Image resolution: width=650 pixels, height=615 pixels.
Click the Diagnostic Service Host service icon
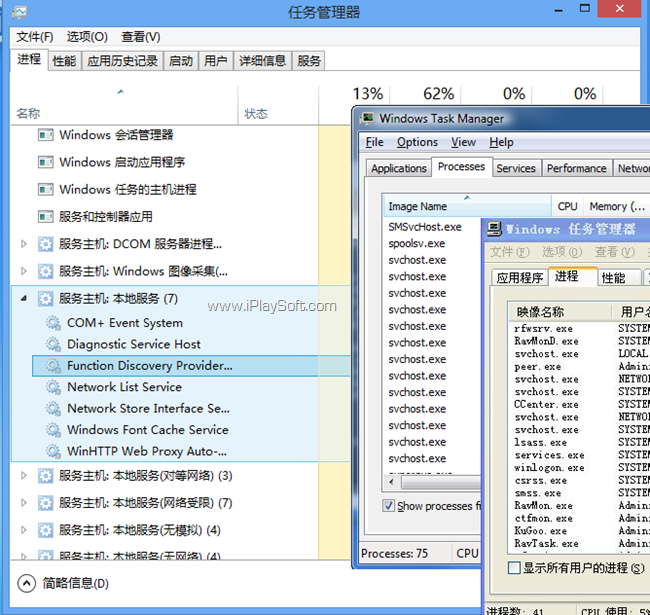pyautogui.click(x=53, y=344)
